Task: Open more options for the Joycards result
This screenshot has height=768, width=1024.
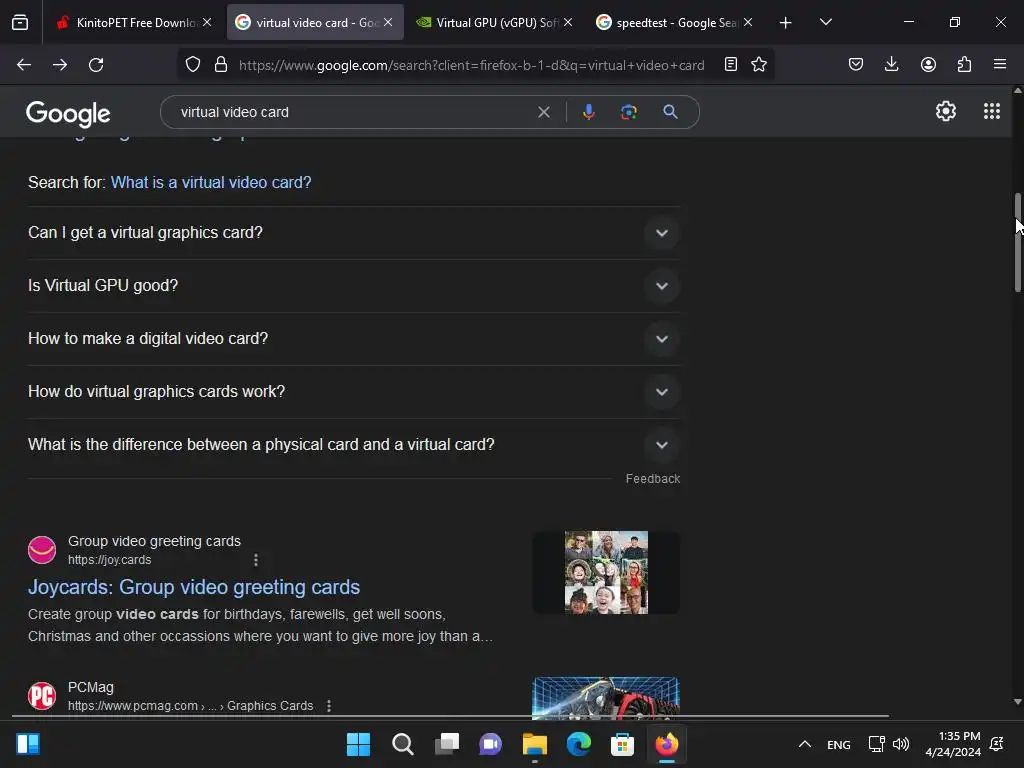Action: click(x=256, y=560)
